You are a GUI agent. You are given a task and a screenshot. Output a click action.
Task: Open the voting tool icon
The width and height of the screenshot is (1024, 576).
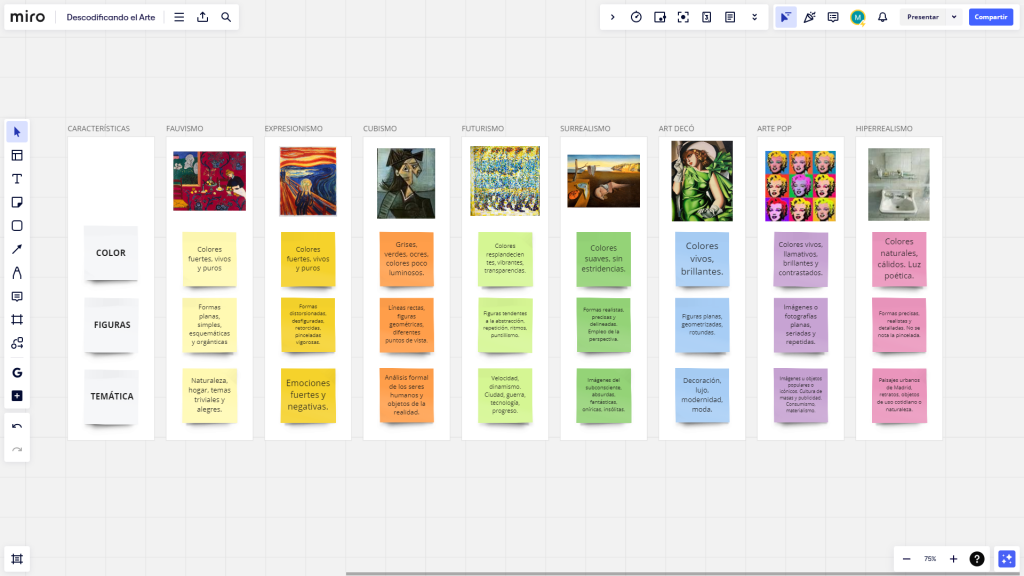pos(660,17)
